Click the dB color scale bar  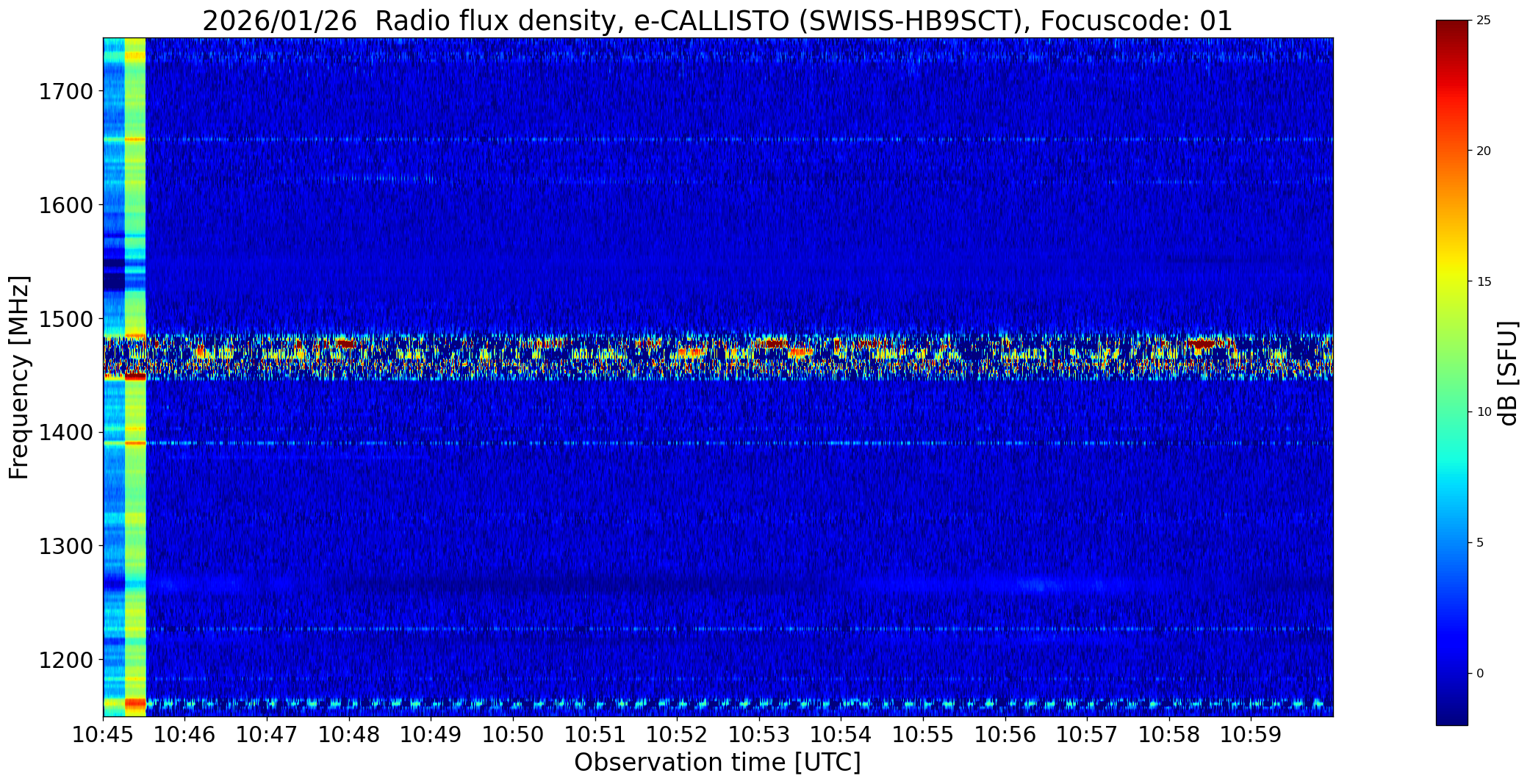tap(1451, 373)
